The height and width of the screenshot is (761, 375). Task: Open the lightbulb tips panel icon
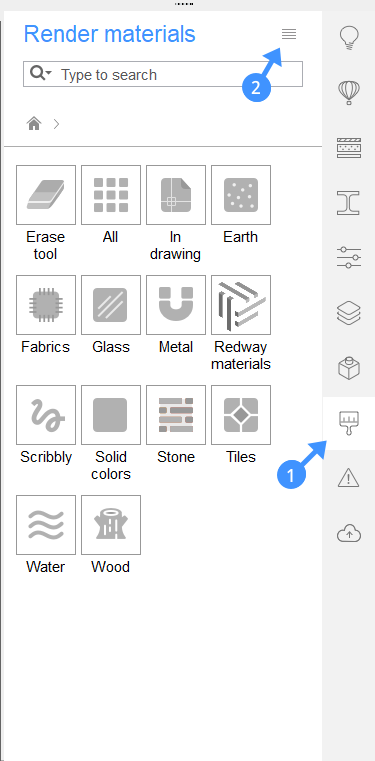point(349,38)
